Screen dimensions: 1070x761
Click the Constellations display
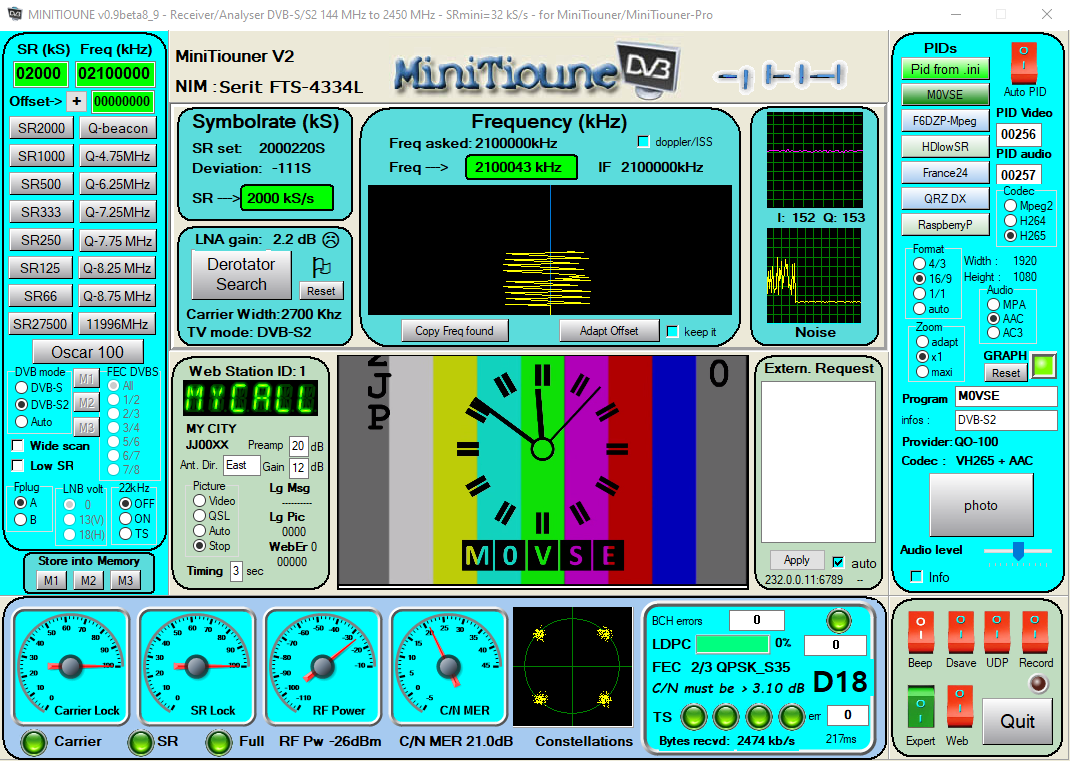click(x=573, y=666)
